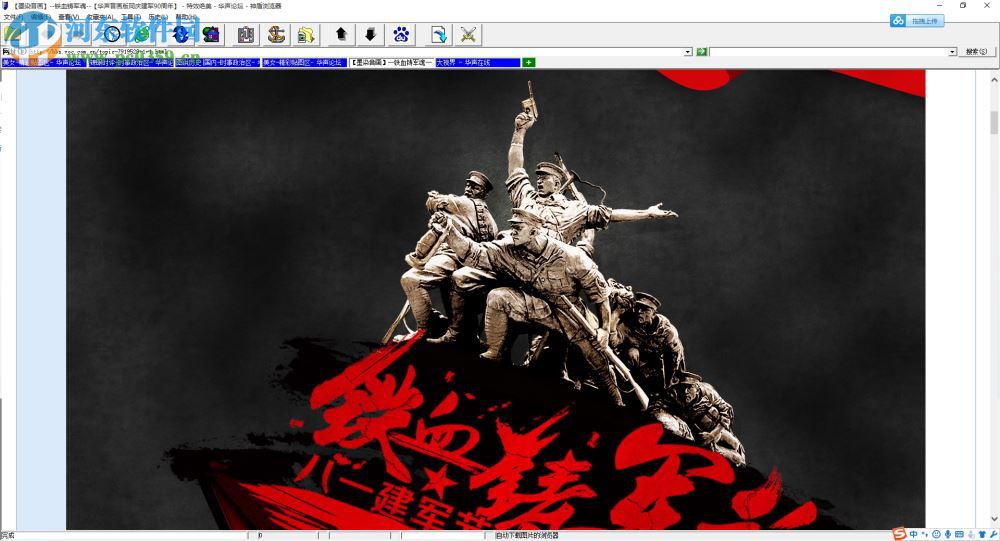Click the clock history toolbar icon

pos(113,34)
